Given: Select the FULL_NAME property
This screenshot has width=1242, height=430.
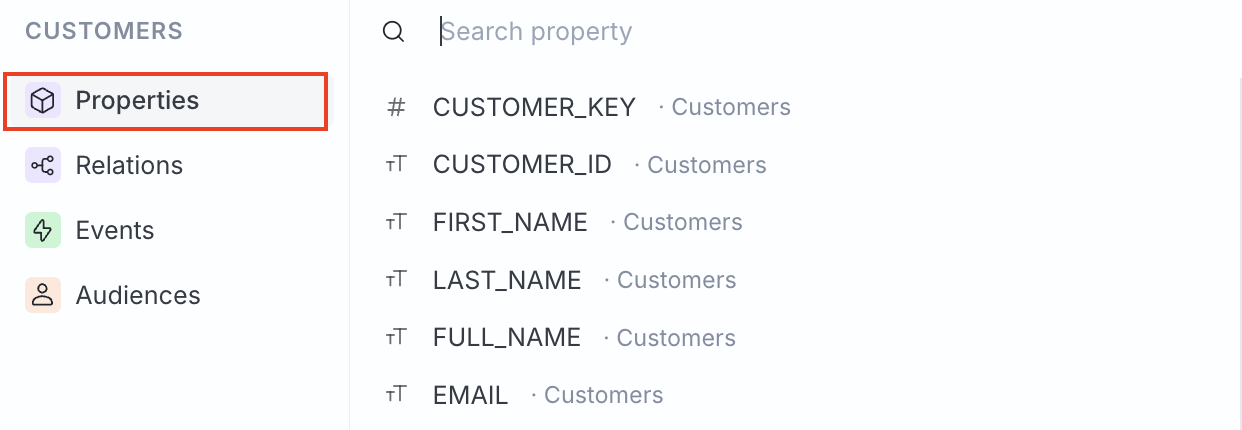Looking at the screenshot, I should tap(507, 338).
